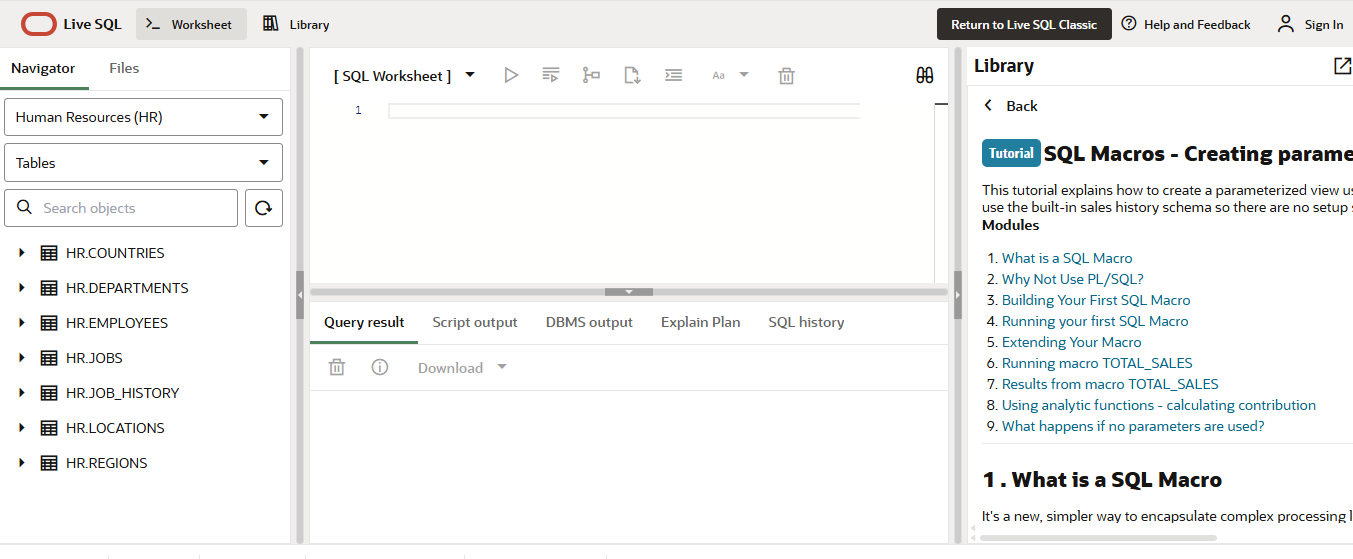Open 'Building Your First SQL Macro' link
The width and height of the screenshot is (1353, 559).
(x=1096, y=300)
